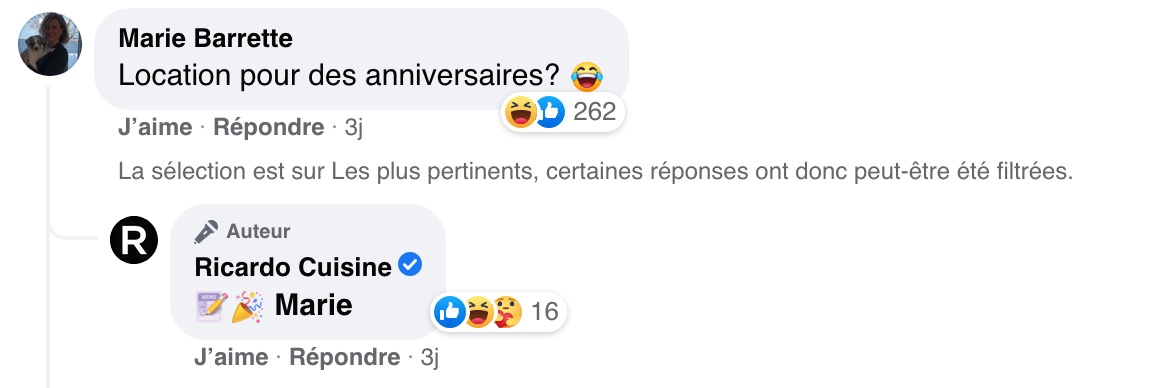Screen dimensions: 1152x388
Task: View the 16 reactions on Ricardo's reply
Action: click(544, 312)
